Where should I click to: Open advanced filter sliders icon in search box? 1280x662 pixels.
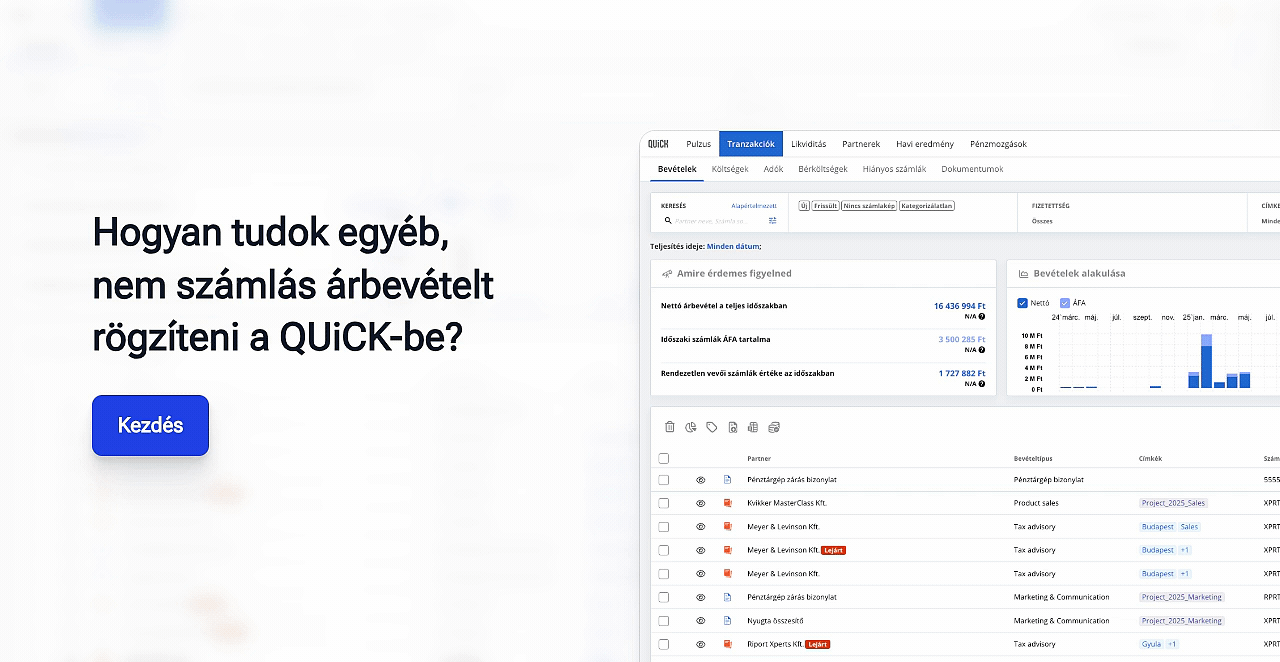(773, 220)
